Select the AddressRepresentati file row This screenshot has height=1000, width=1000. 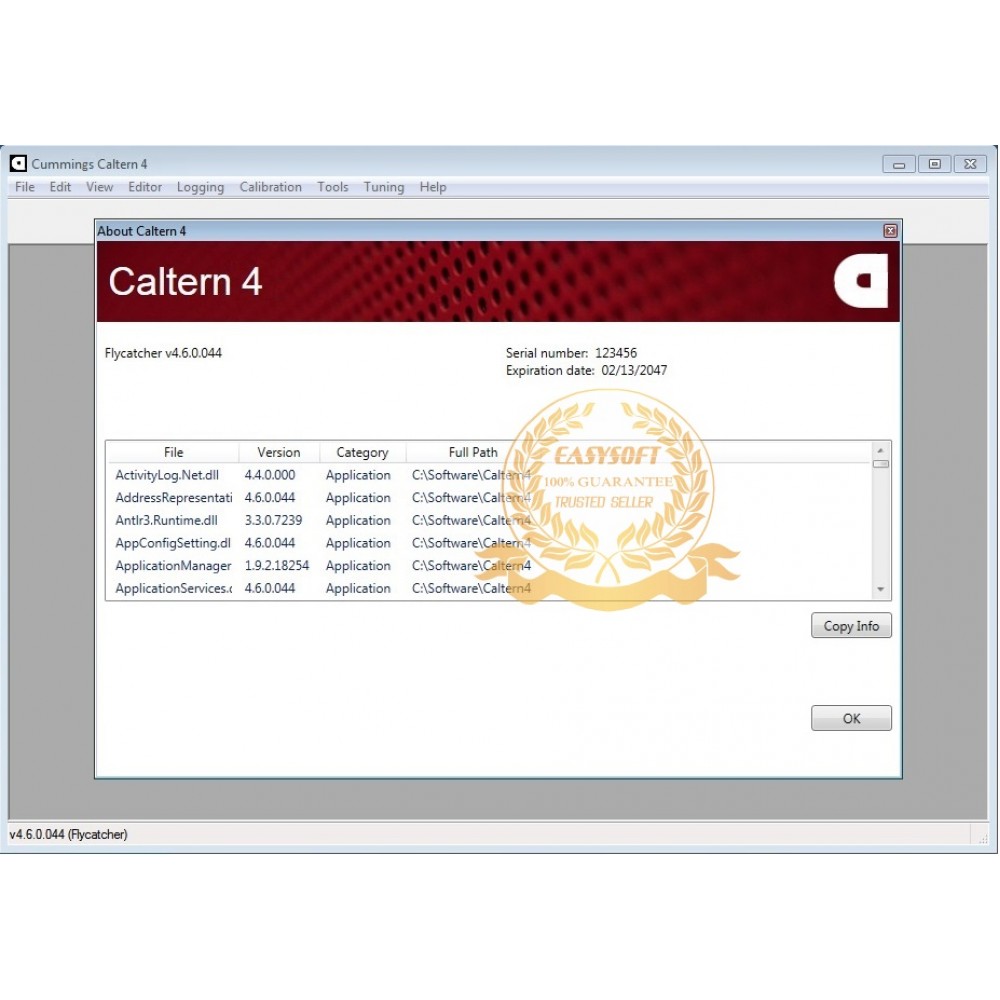point(490,497)
